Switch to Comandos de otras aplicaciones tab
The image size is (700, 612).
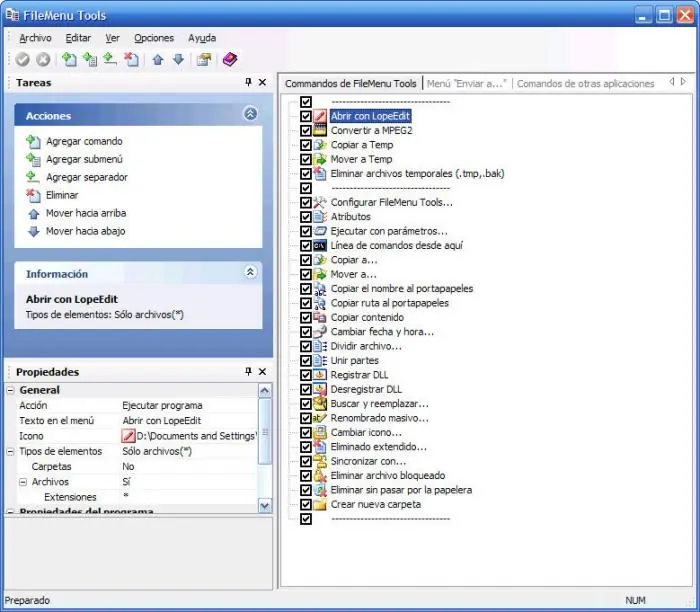[x=585, y=83]
